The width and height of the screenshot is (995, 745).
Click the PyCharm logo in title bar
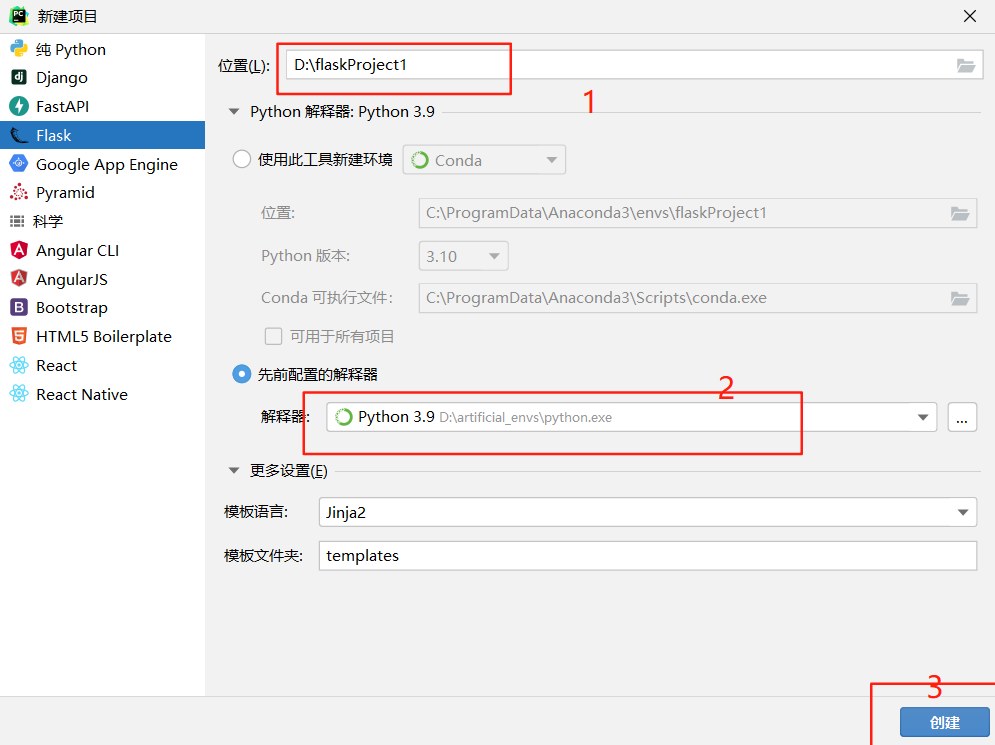[19, 16]
